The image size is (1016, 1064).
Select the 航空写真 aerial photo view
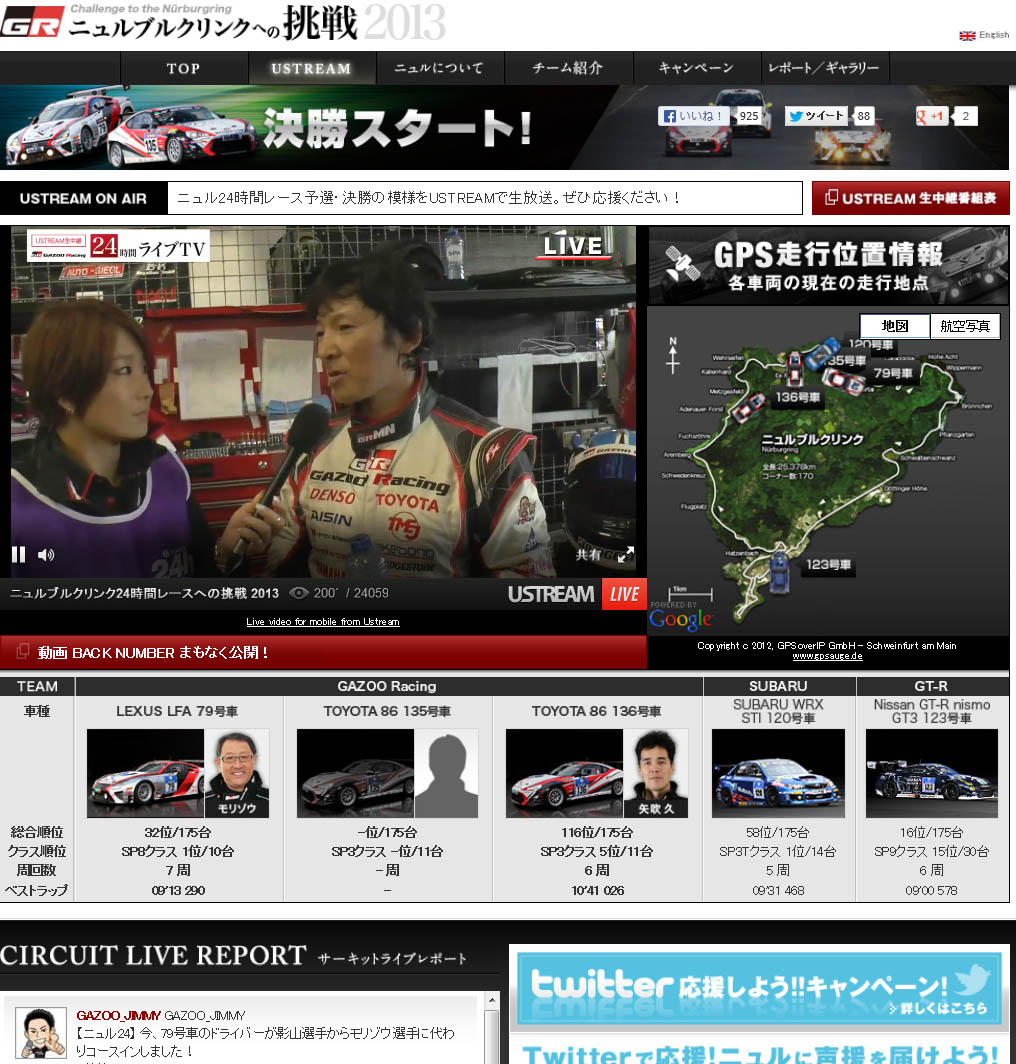coord(965,326)
